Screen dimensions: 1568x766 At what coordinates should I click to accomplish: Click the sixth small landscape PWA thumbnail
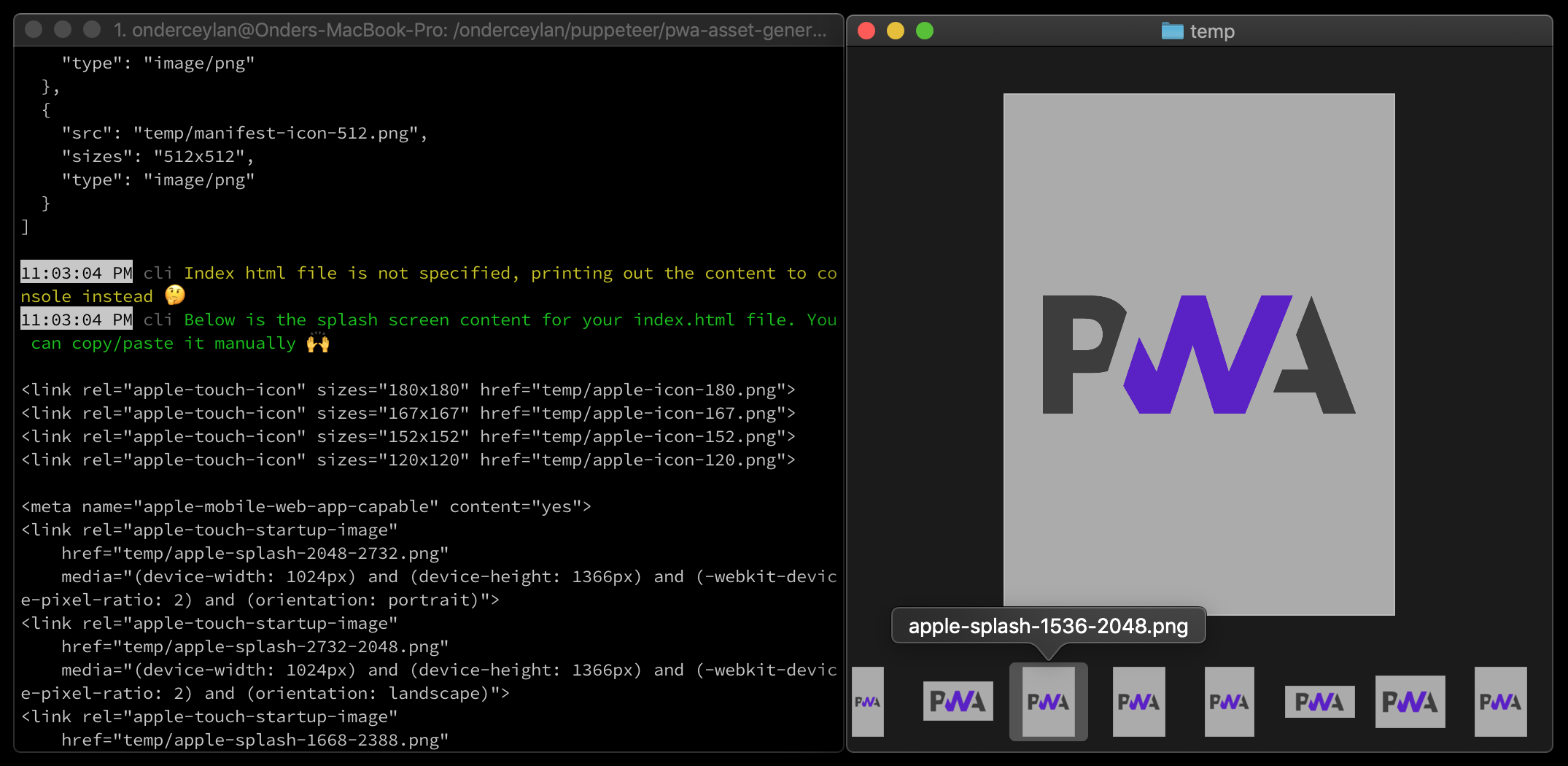point(1319,702)
